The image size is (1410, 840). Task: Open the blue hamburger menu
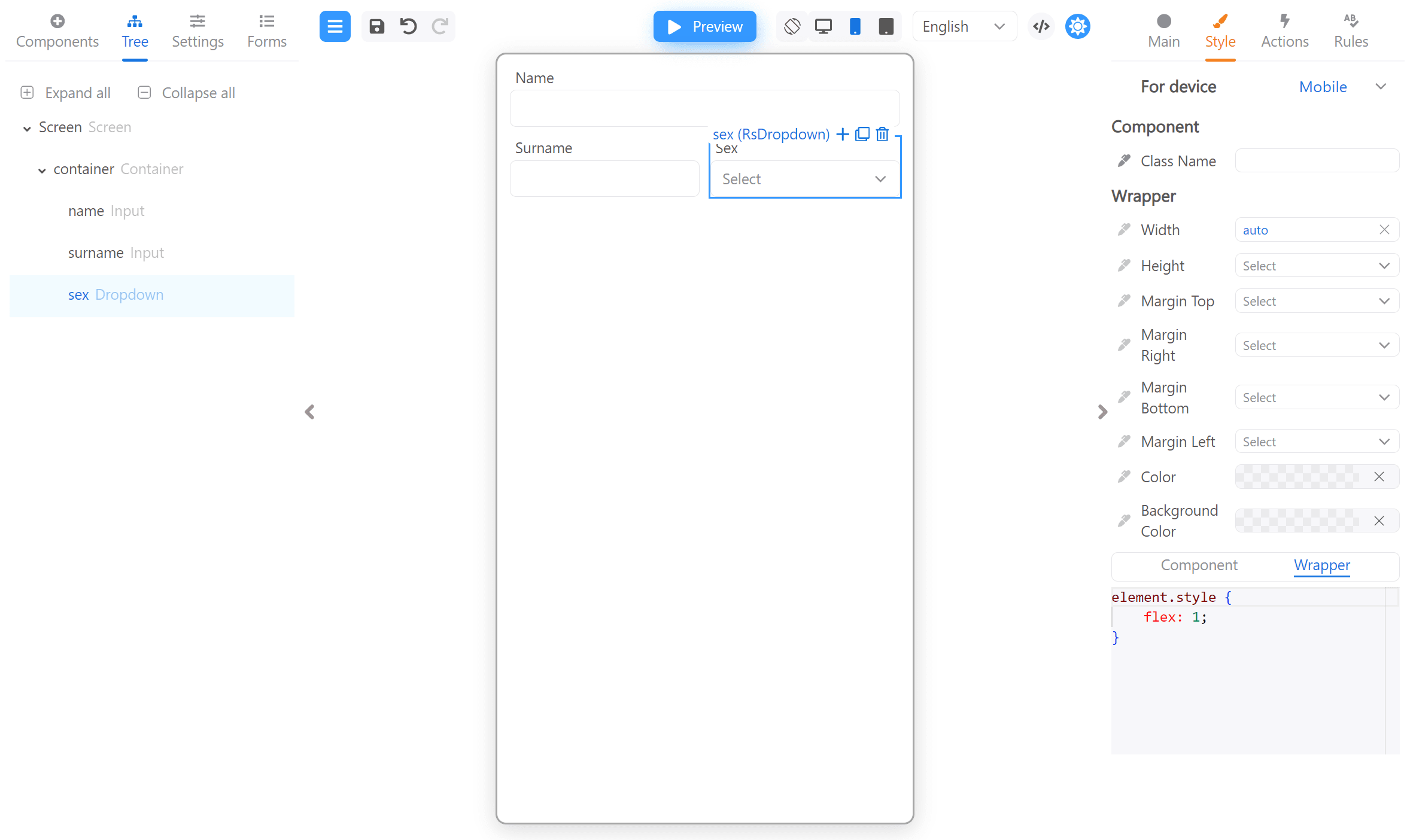(335, 26)
